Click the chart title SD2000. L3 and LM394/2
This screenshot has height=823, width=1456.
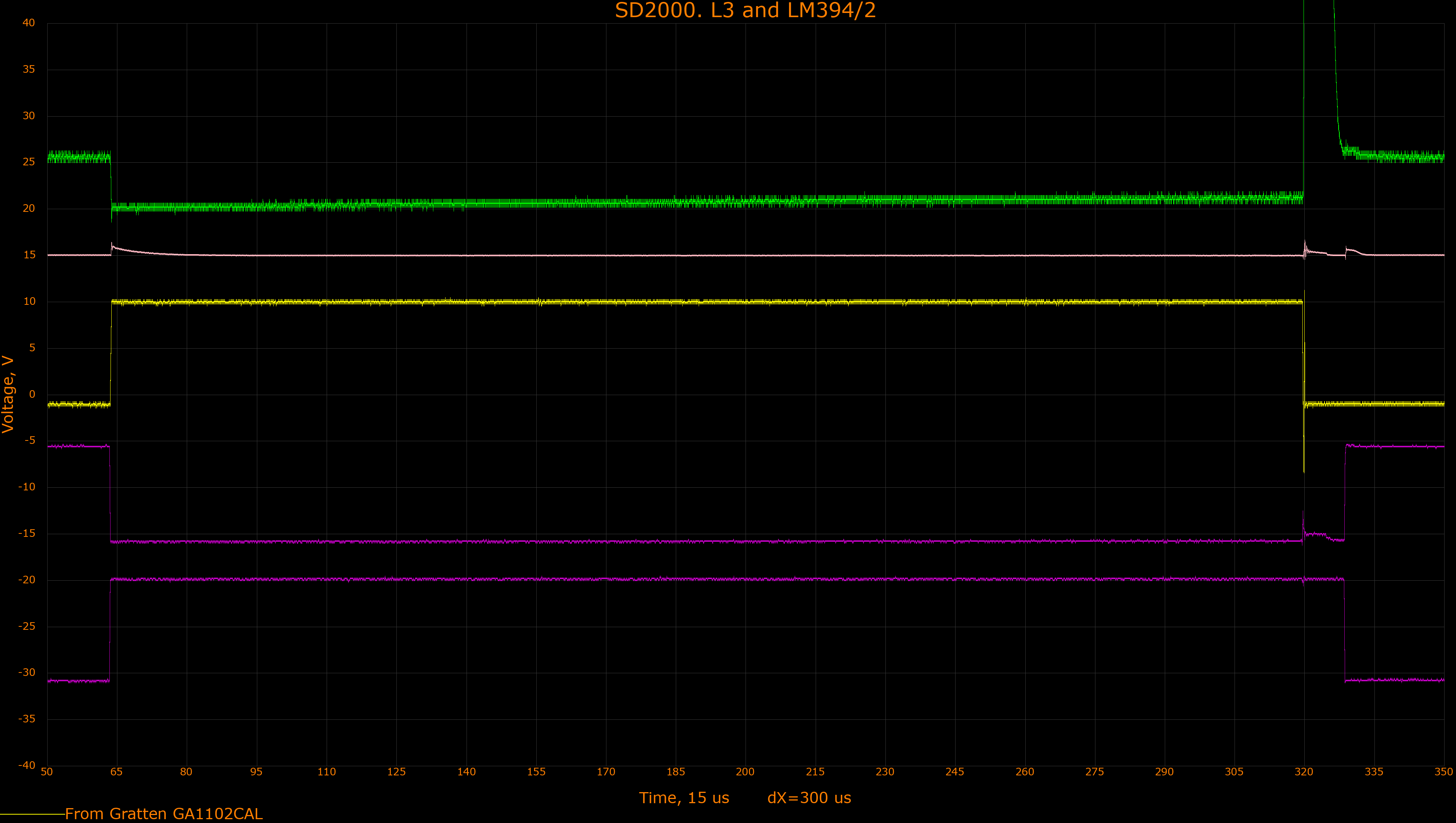(x=745, y=10)
